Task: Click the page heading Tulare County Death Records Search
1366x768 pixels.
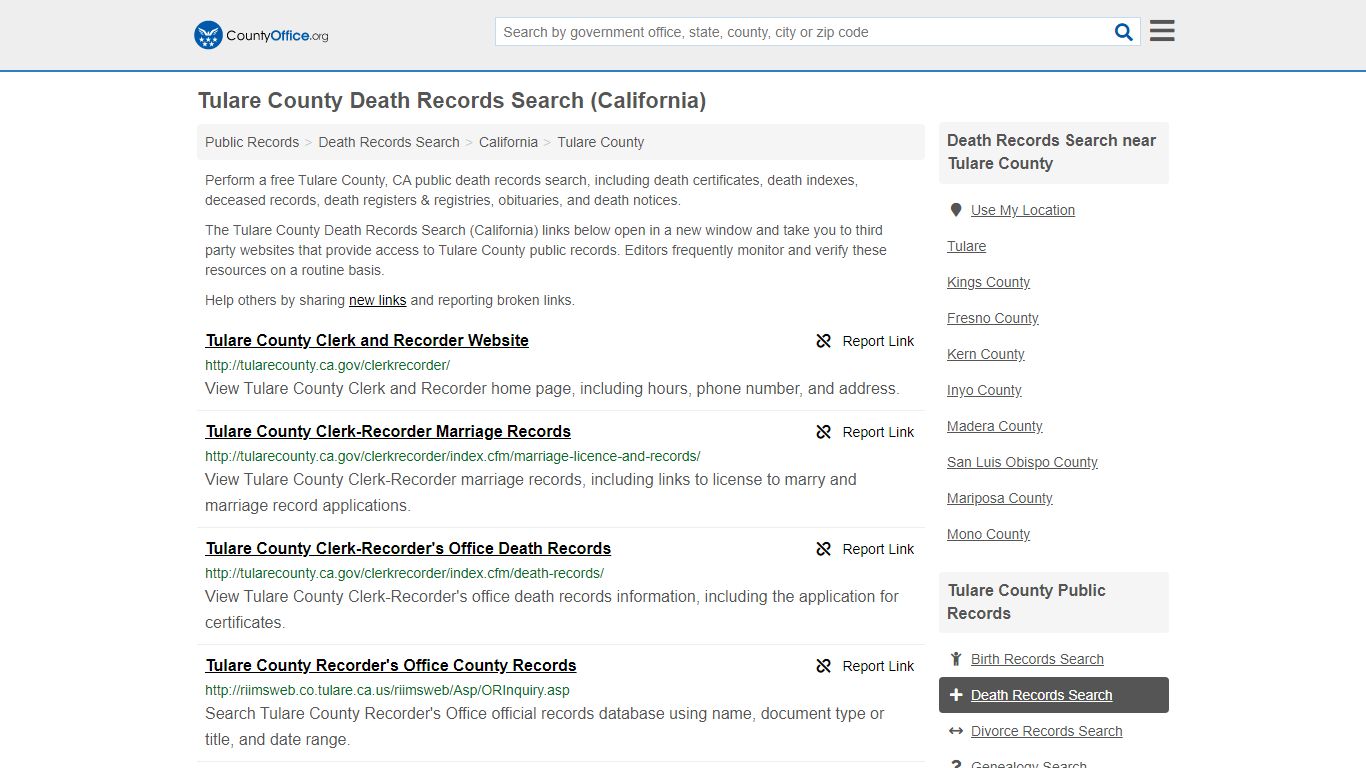Action: [x=452, y=101]
